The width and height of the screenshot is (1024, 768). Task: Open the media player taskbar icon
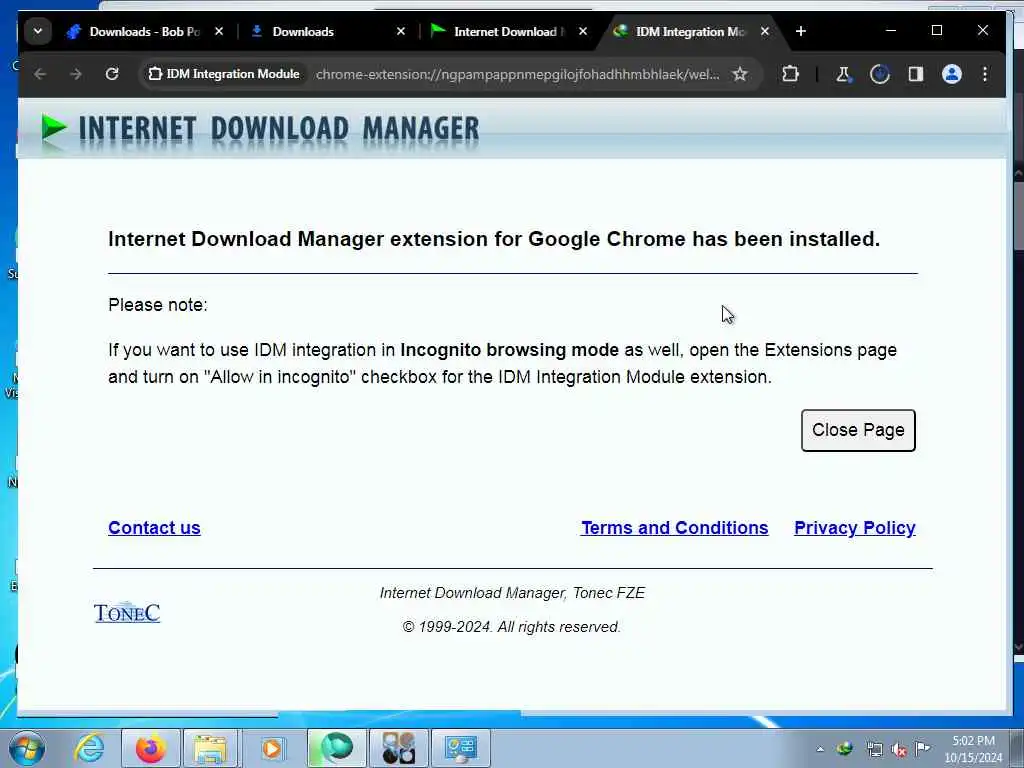pyautogui.click(x=272, y=748)
